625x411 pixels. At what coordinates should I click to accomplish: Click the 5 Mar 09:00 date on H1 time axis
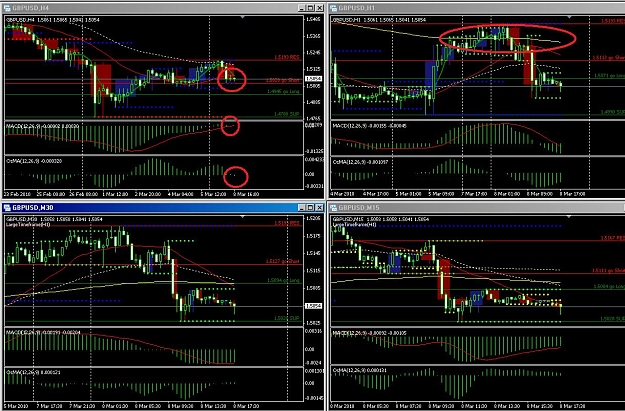(x=441, y=194)
